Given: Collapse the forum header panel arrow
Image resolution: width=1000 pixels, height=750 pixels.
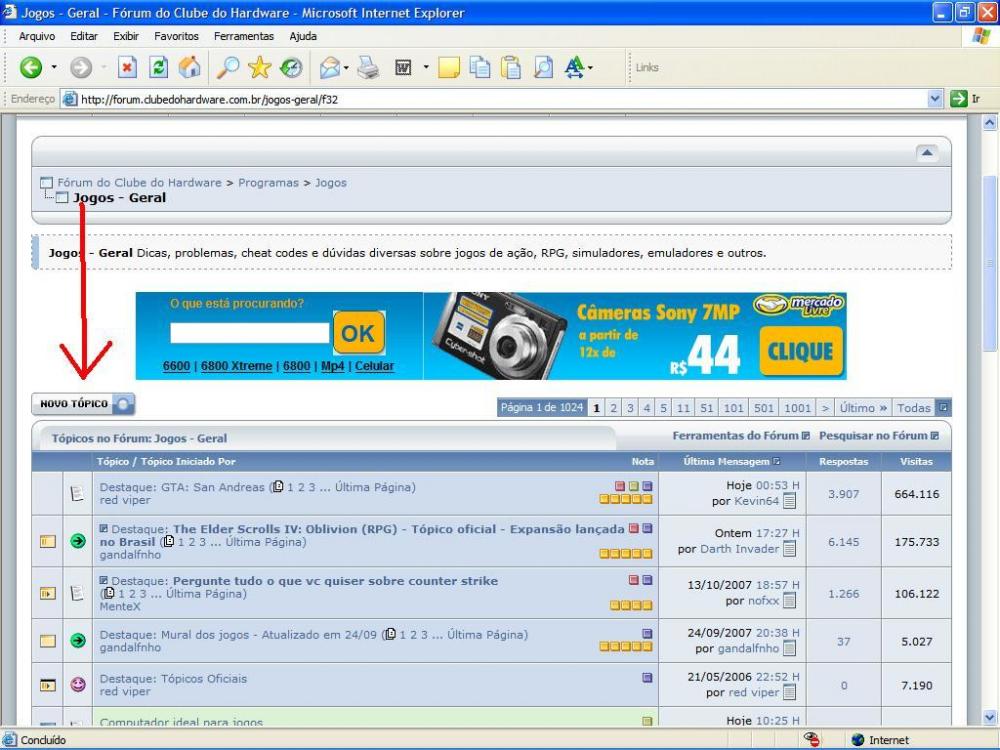Looking at the screenshot, I should point(927,152).
